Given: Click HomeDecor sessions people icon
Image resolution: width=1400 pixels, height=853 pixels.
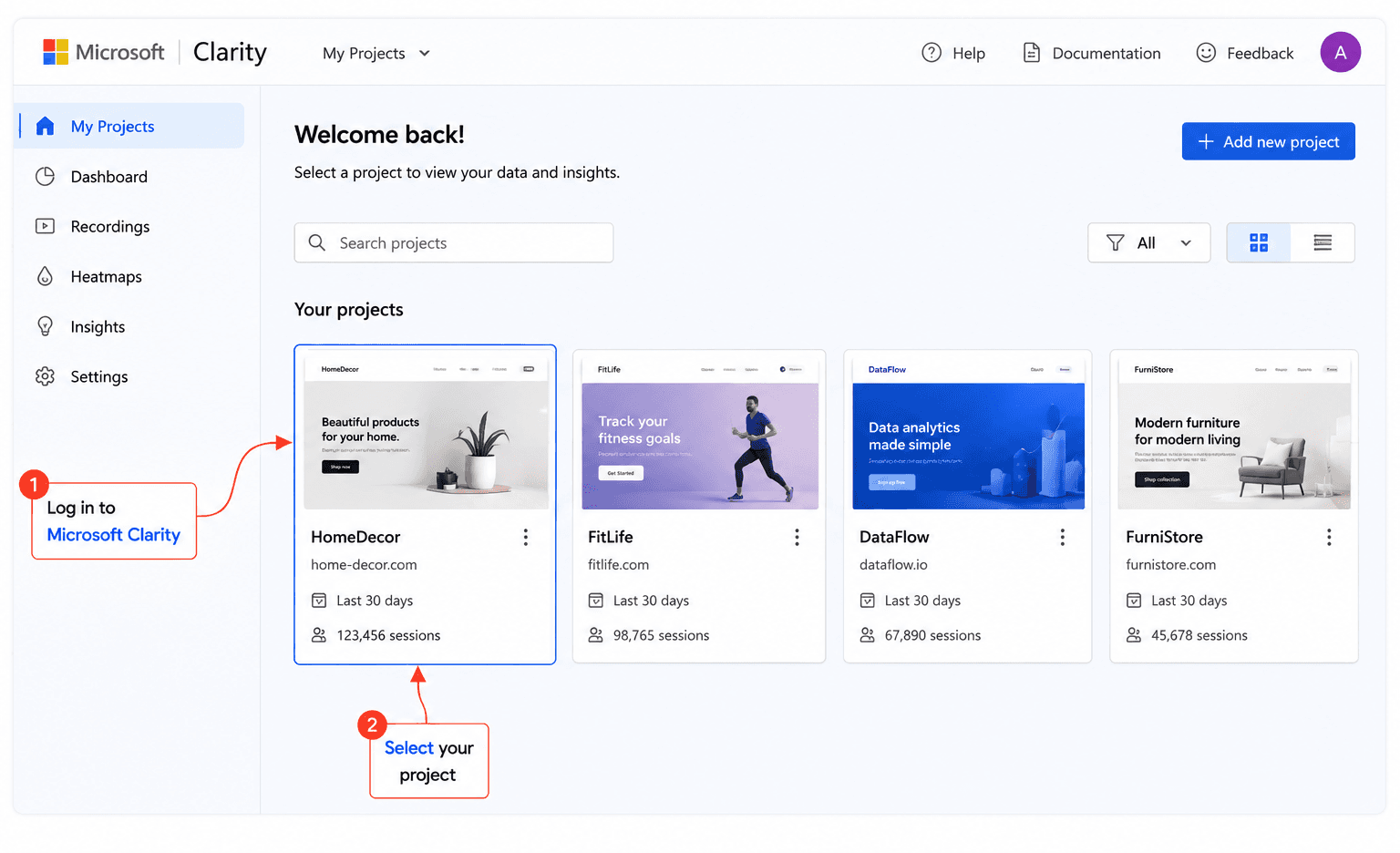Looking at the screenshot, I should click(319, 634).
